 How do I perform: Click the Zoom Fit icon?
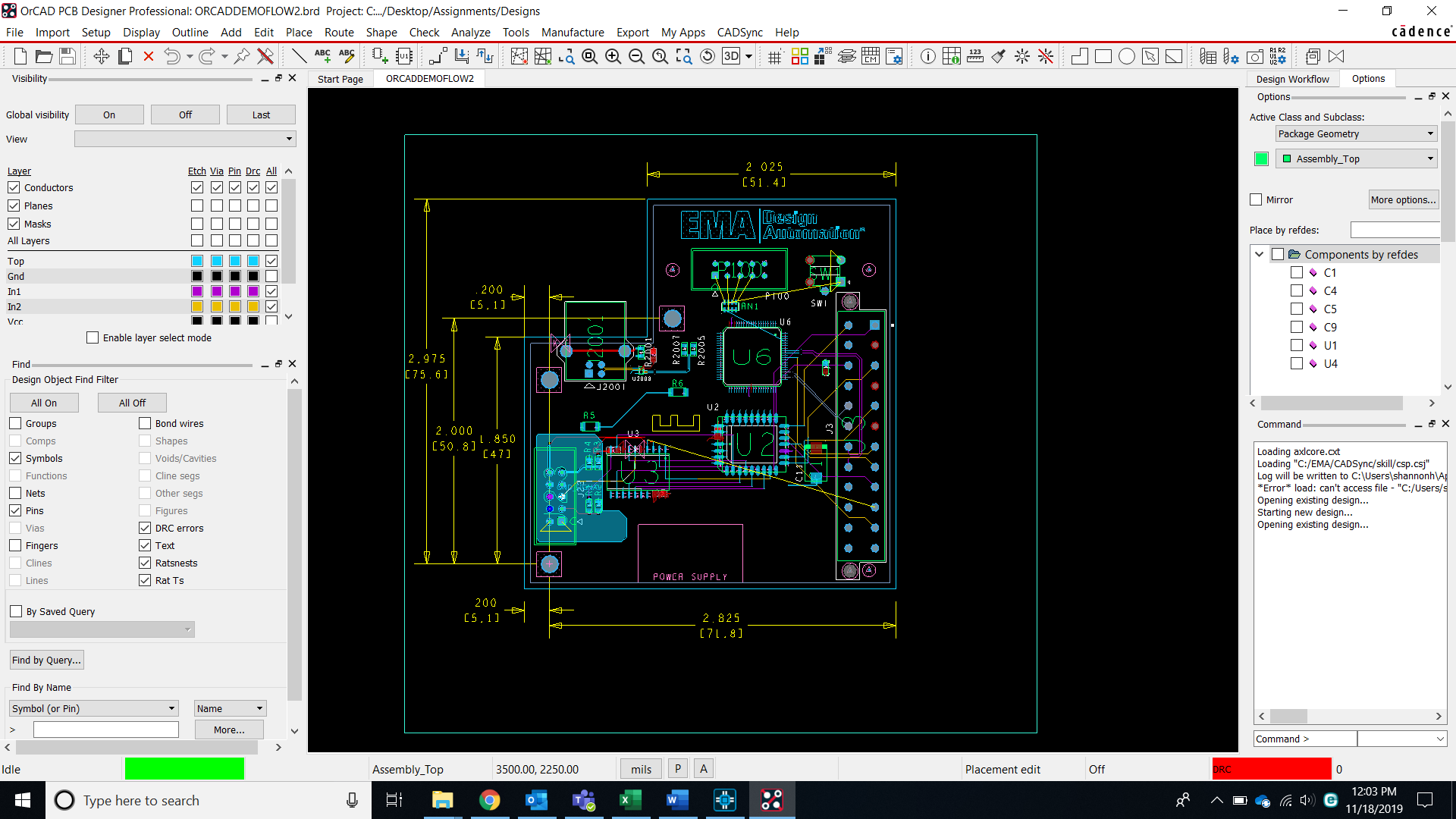(590, 56)
